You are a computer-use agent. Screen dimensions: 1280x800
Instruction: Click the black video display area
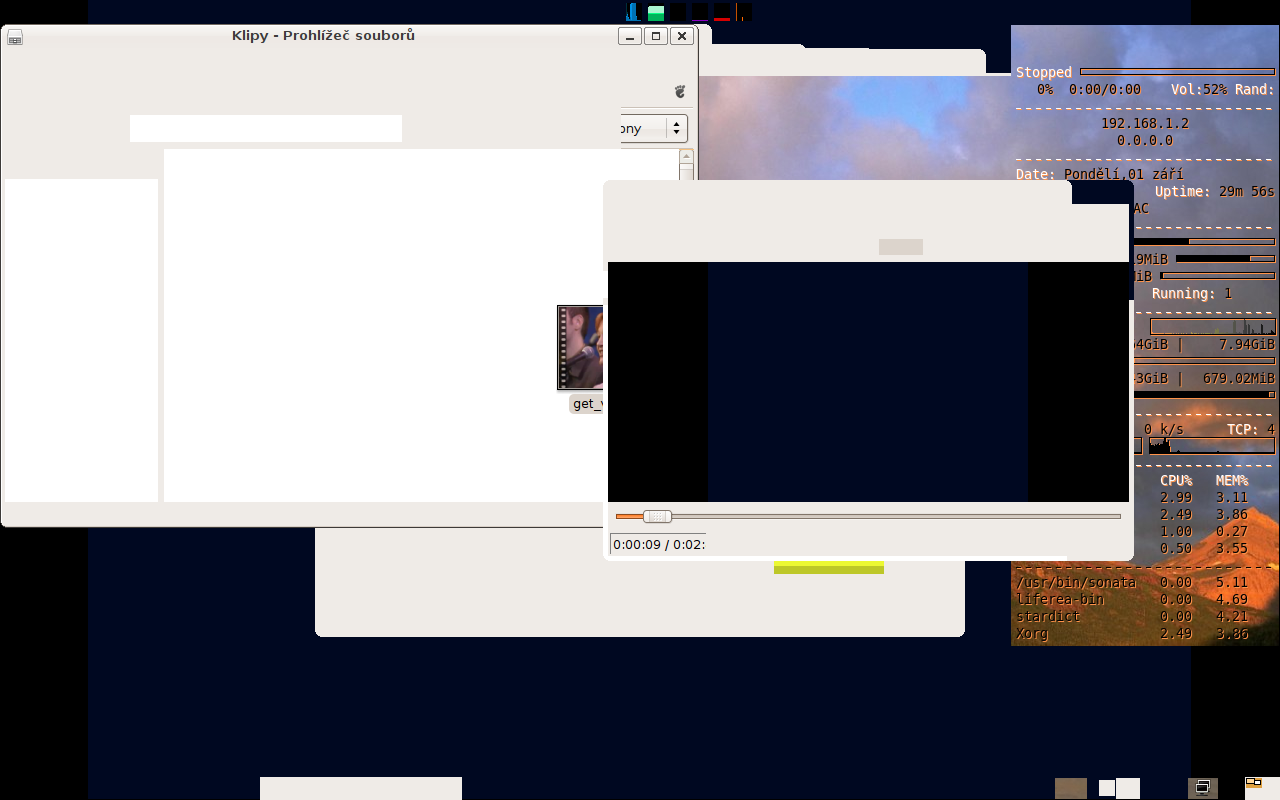868,382
